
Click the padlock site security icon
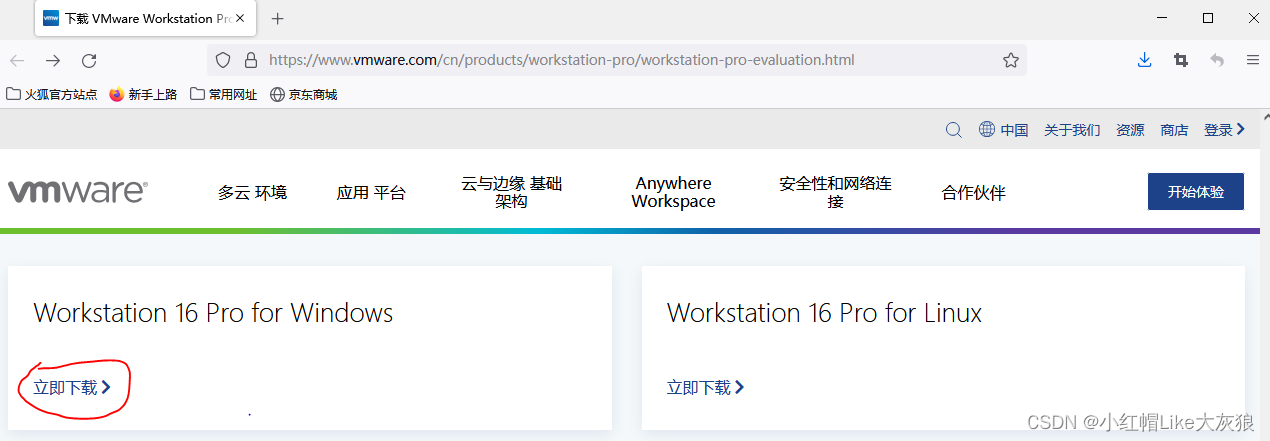pyautogui.click(x=250, y=60)
